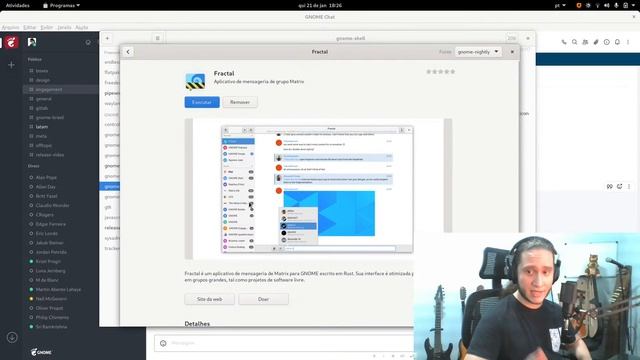Image resolution: width=640 pixels, height=360 pixels.
Task: Click the info icon in the chat header
Action: (607, 42)
